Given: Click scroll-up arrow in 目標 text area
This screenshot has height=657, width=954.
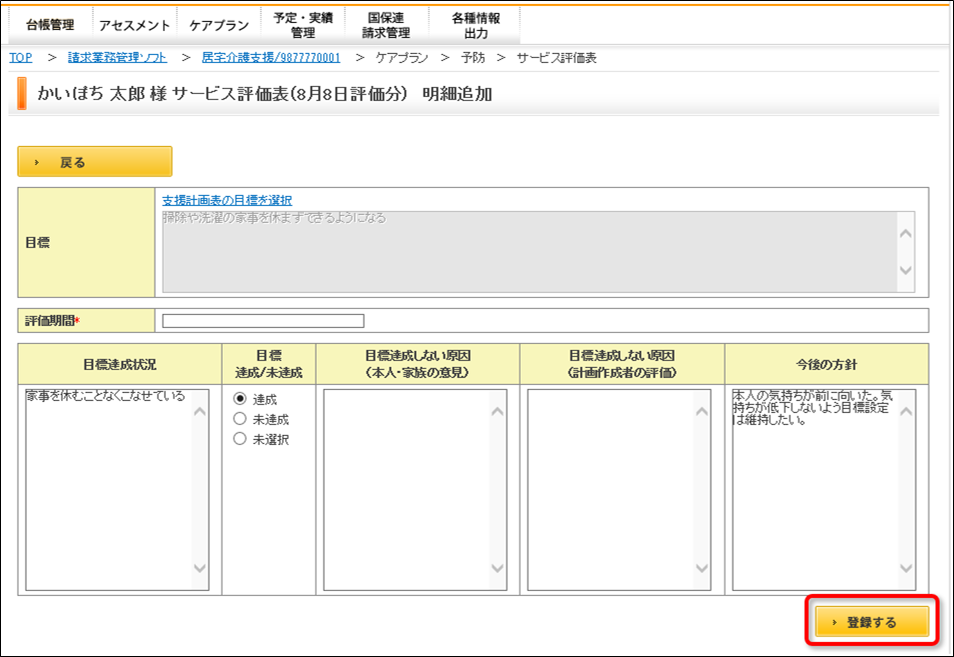Looking at the screenshot, I should coord(906,233).
